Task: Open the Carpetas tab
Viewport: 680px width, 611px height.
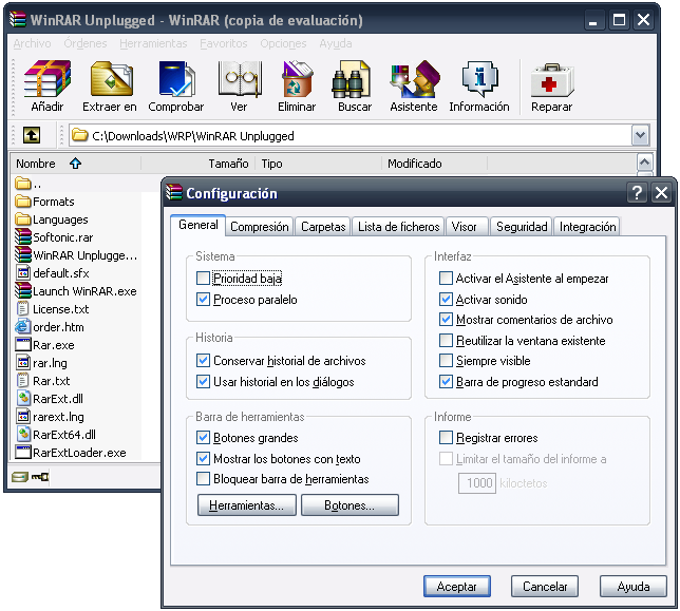Action: click(323, 227)
